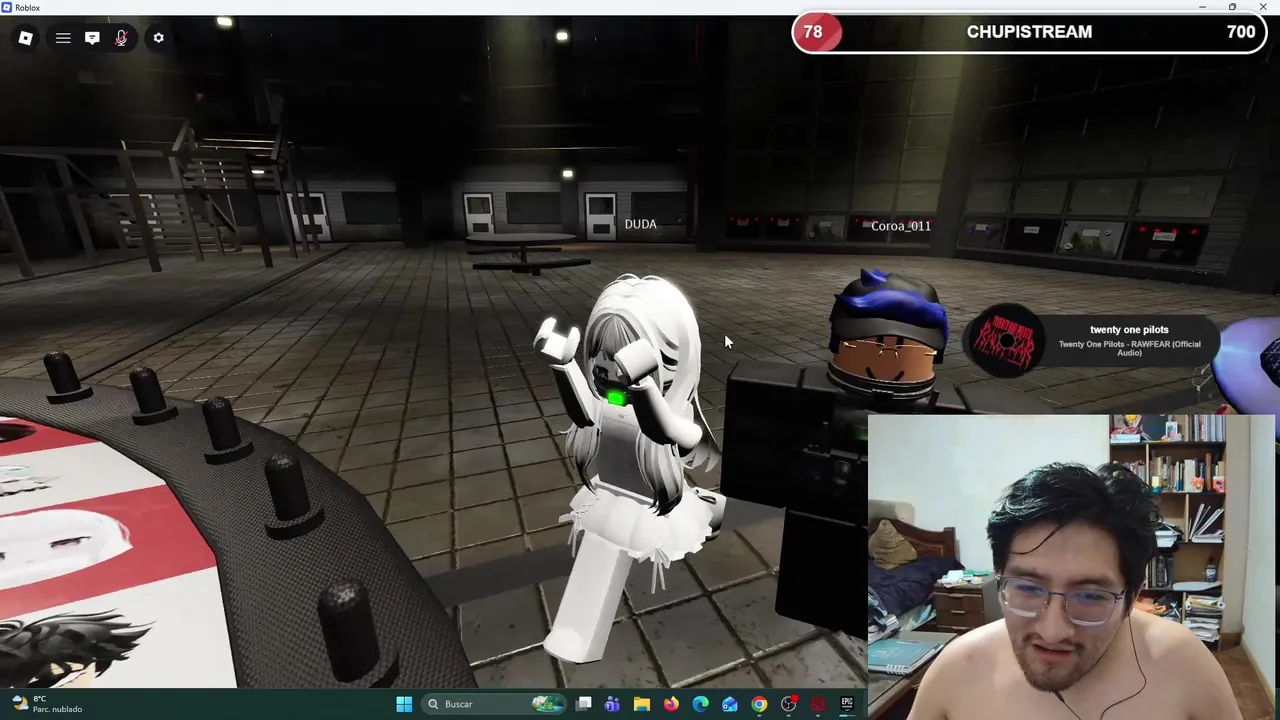Open Outlook mail from the taskbar
1280x720 pixels.
pyautogui.click(x=730, y=704)
